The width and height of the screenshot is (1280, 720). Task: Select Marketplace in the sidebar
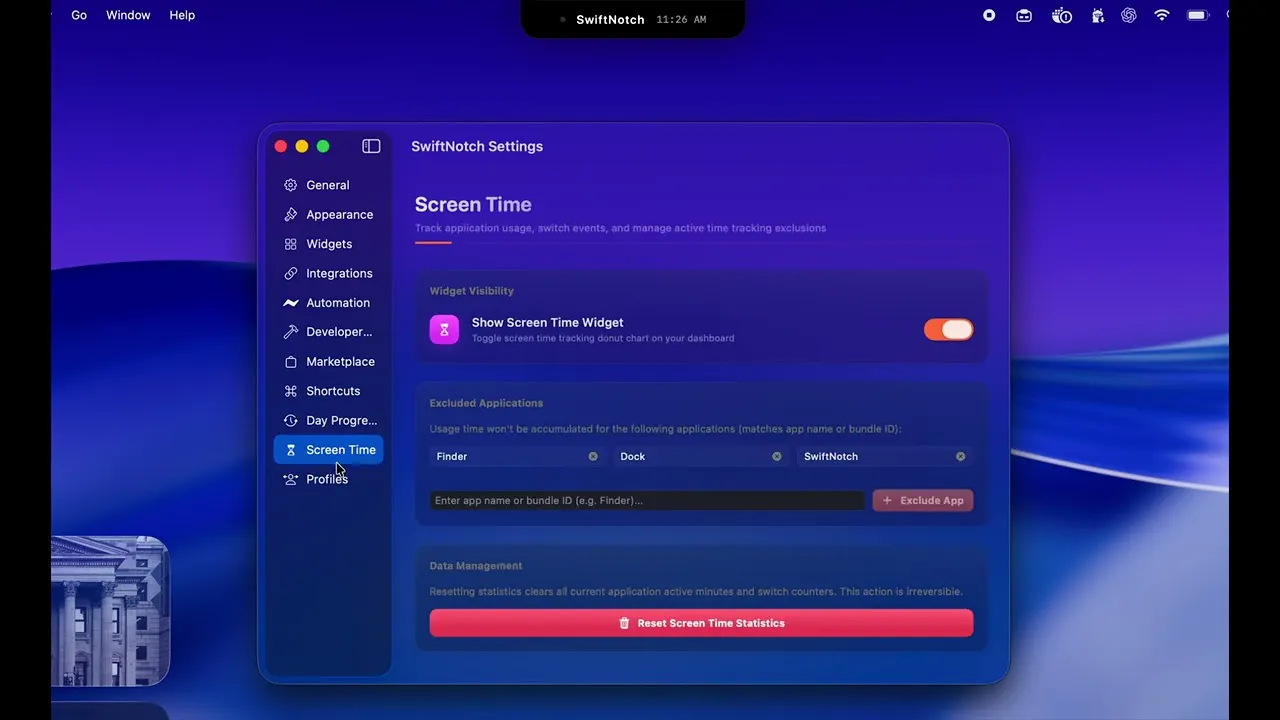click(x=328, y=362)
